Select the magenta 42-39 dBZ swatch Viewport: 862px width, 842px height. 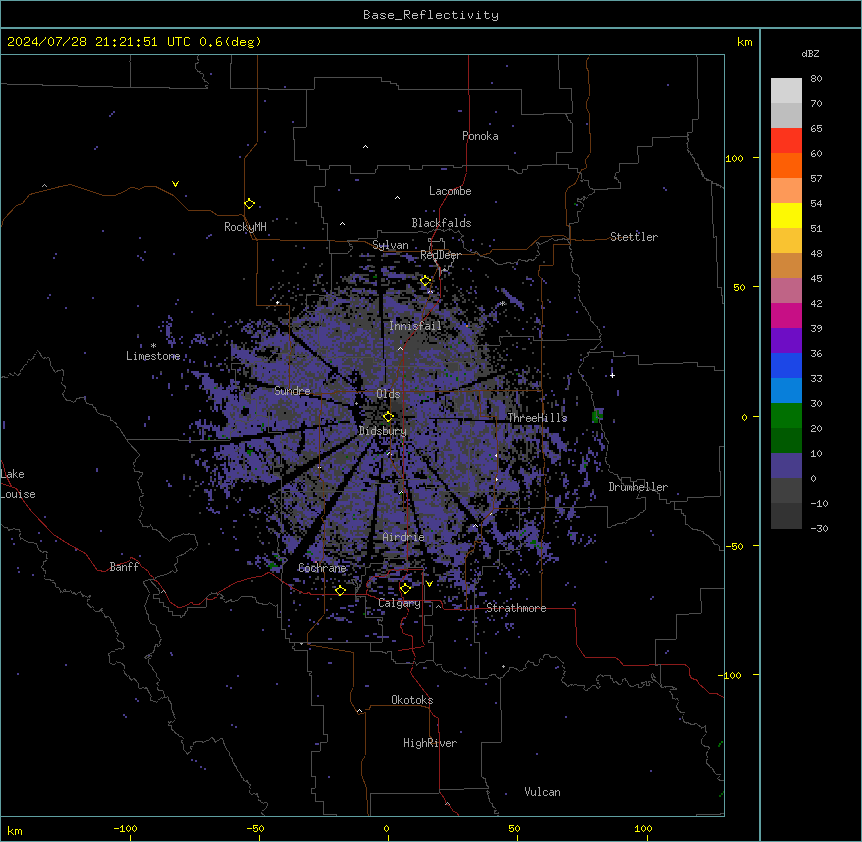pyautogui.click(x=786, y=315)
